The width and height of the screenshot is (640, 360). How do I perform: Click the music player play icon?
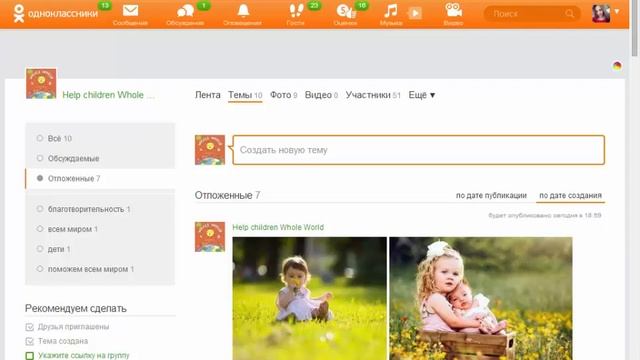click(x=415, y=13)
